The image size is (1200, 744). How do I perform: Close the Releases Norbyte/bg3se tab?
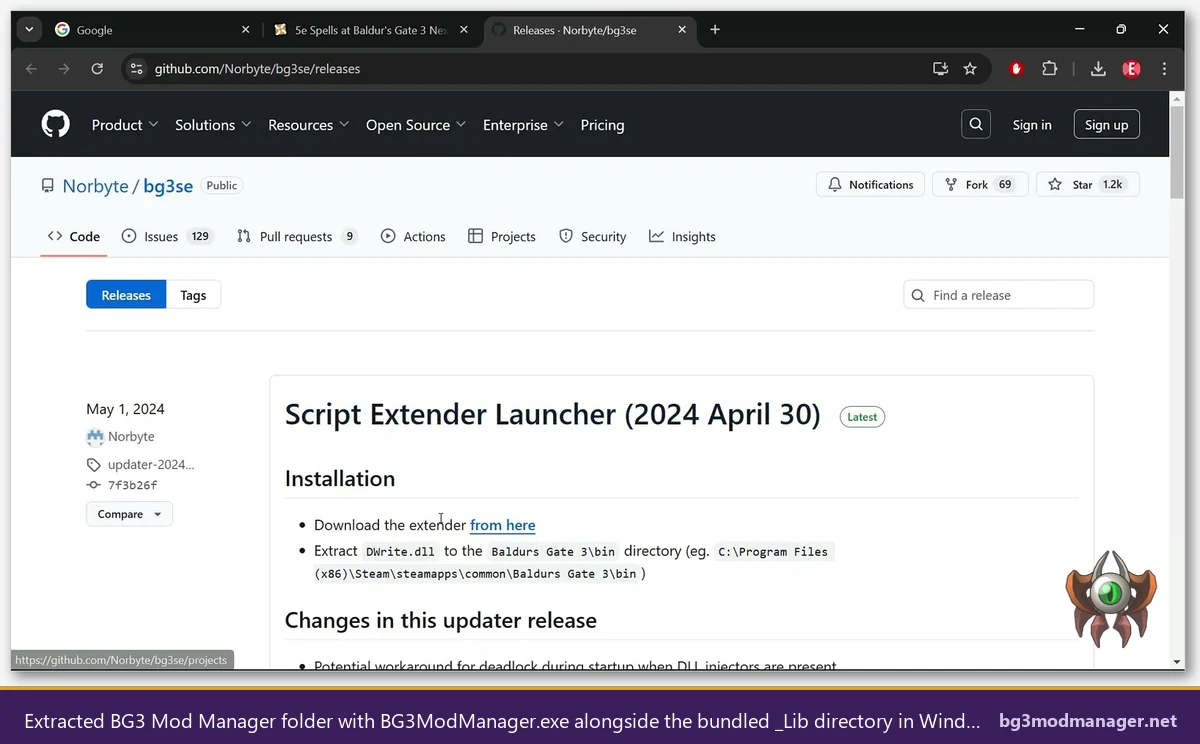(683, 30)
